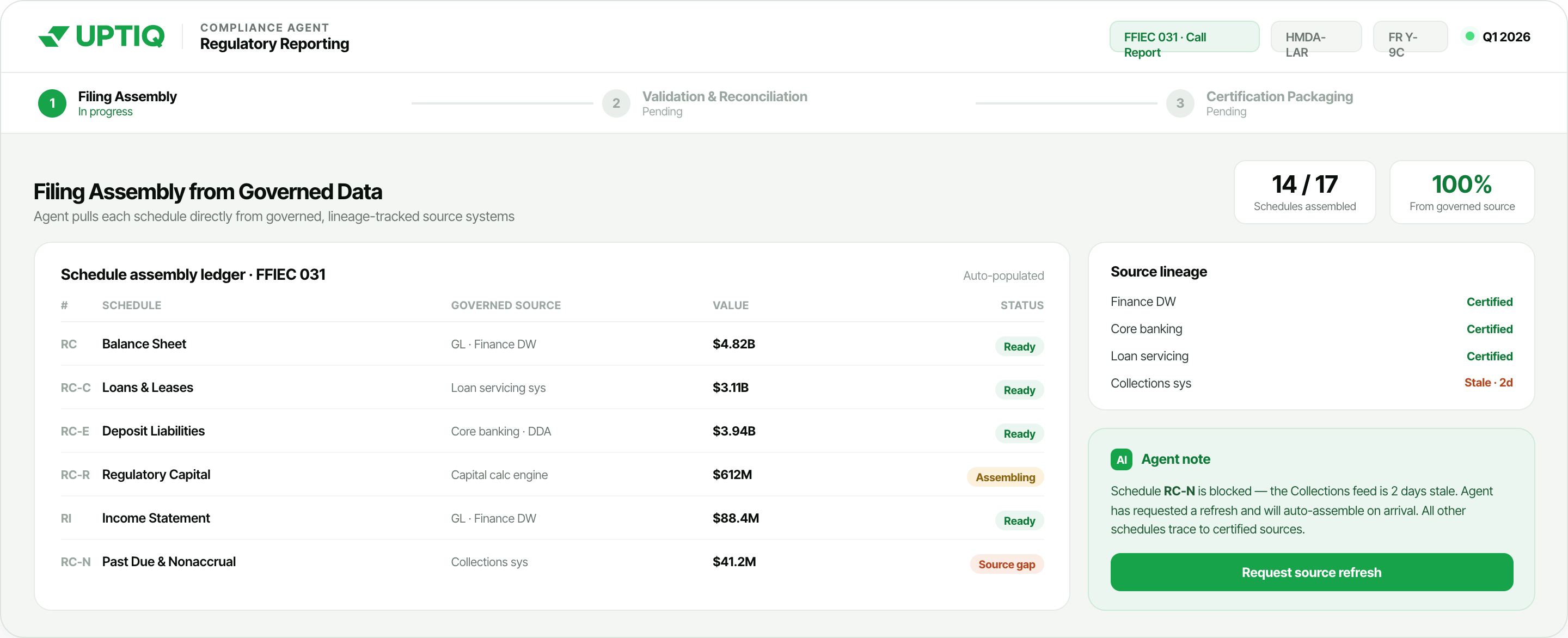
Task: Click the Assembling status badge for Regulatory Capital
Action: coord(1005,477)
